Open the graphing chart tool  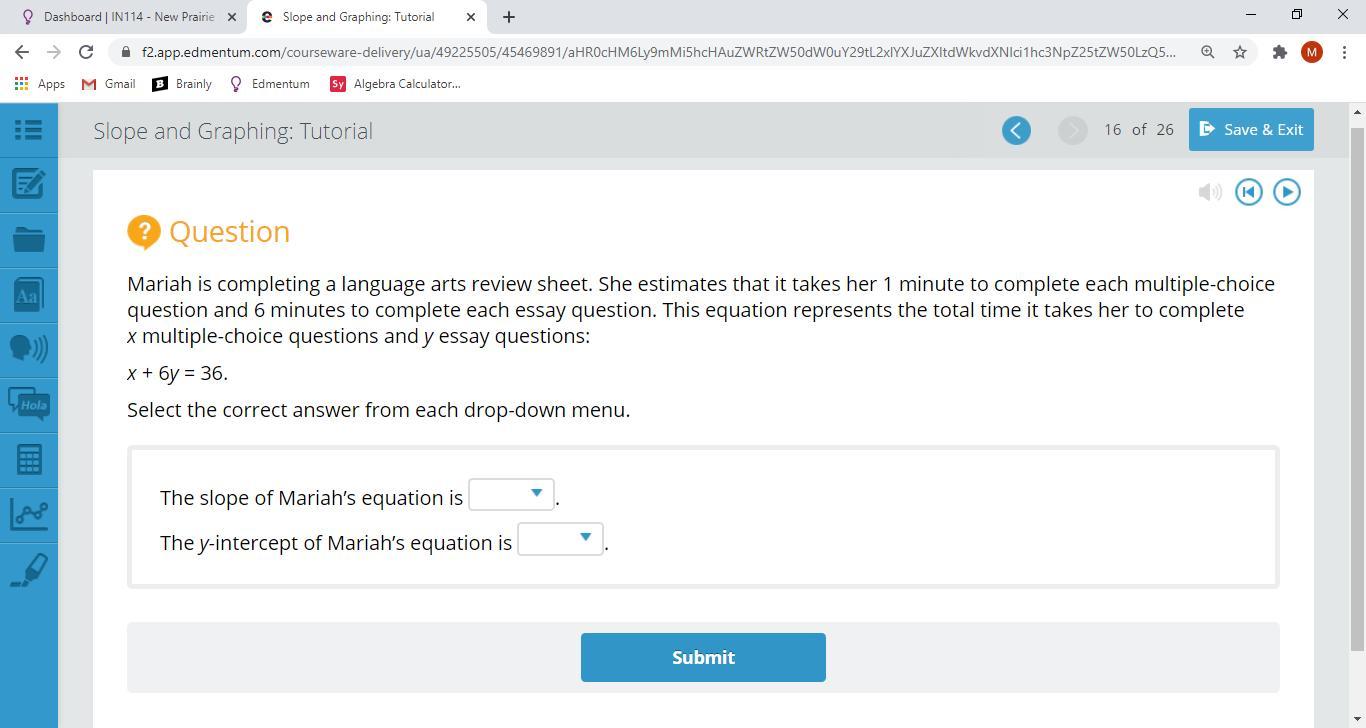tap(28, 515)
